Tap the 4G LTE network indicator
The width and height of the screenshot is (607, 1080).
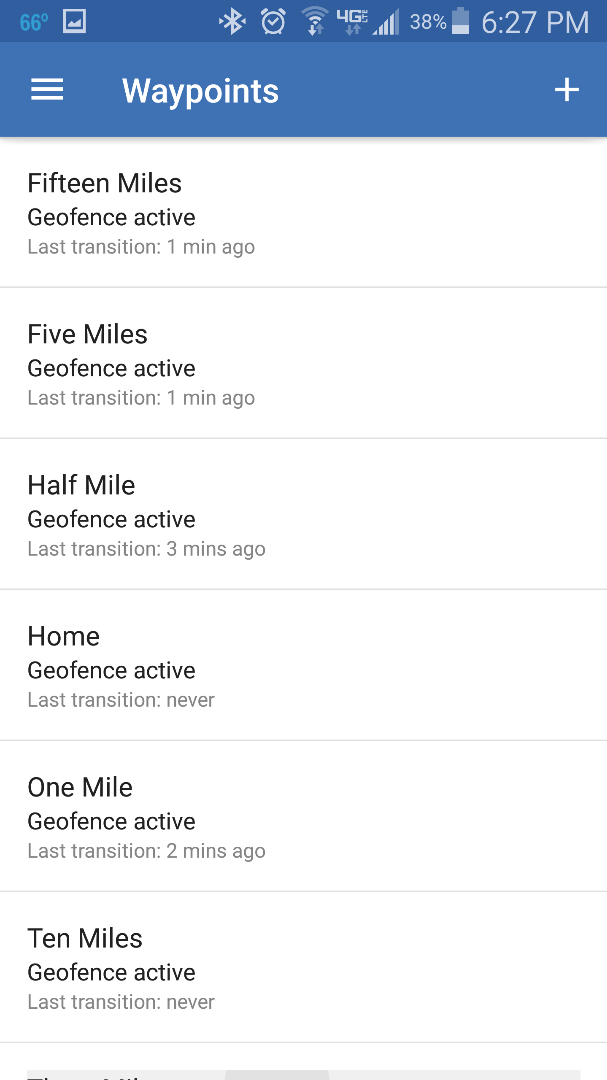click(355, 20)
